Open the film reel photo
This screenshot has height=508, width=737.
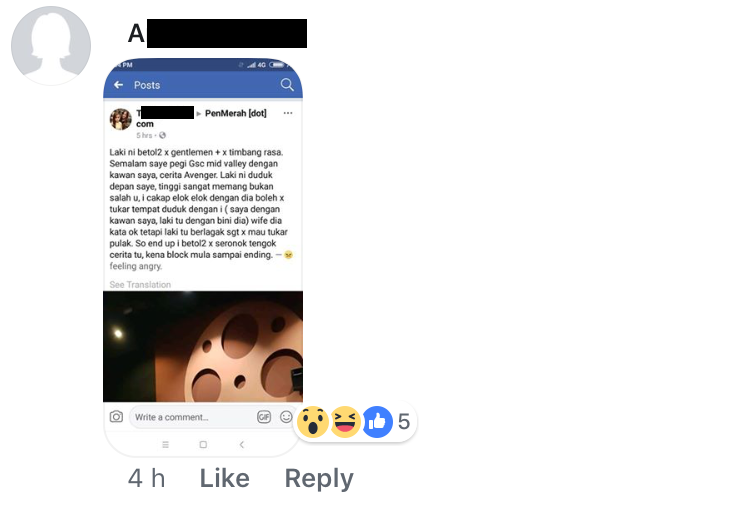[203, 346]
